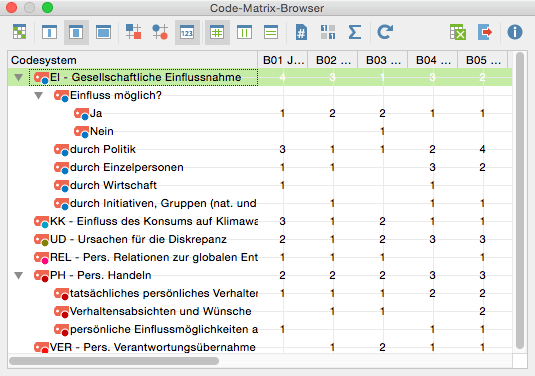Viewport: 535px width, 376px height.
Task: Click the tag icon of durch Politik
Action: pos(61,150)
